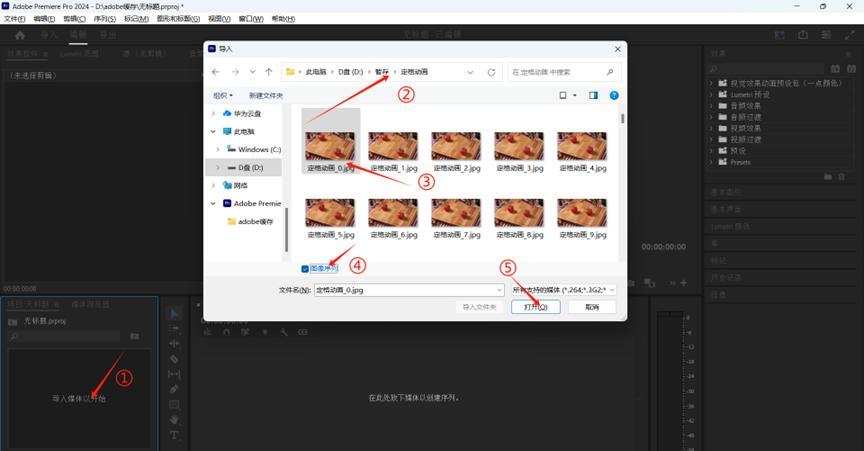Expand the 华为云盘 tree node
This screenshot has height=451, width=864.
coord(213,114)
